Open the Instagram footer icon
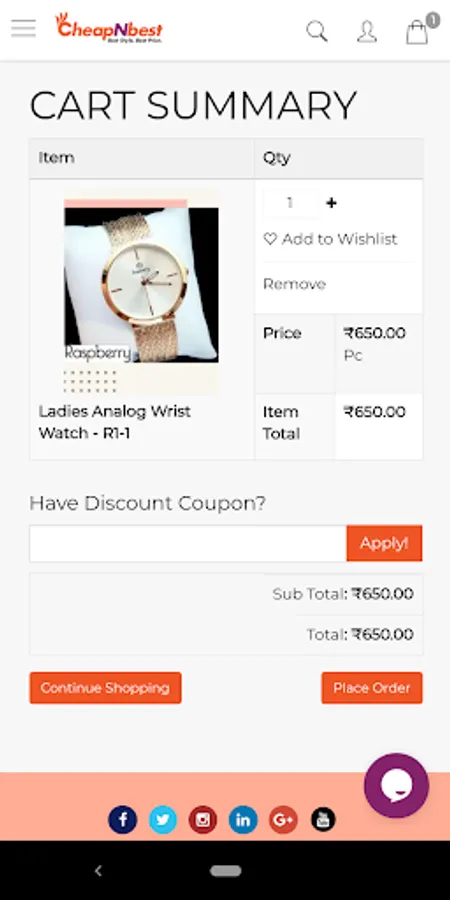450x900 pixels. 203,820
